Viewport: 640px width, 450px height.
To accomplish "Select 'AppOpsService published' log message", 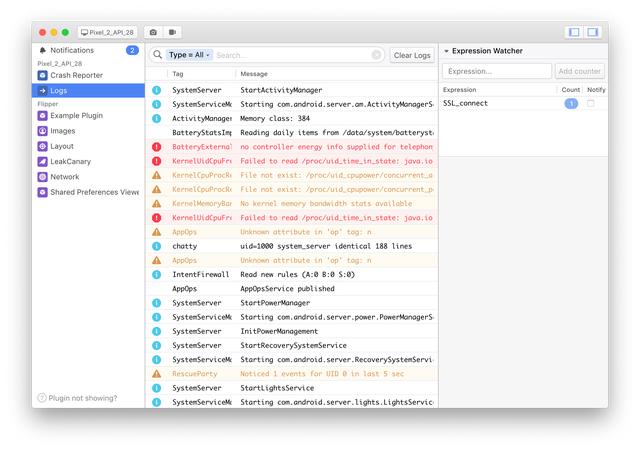I will (287, 289).
